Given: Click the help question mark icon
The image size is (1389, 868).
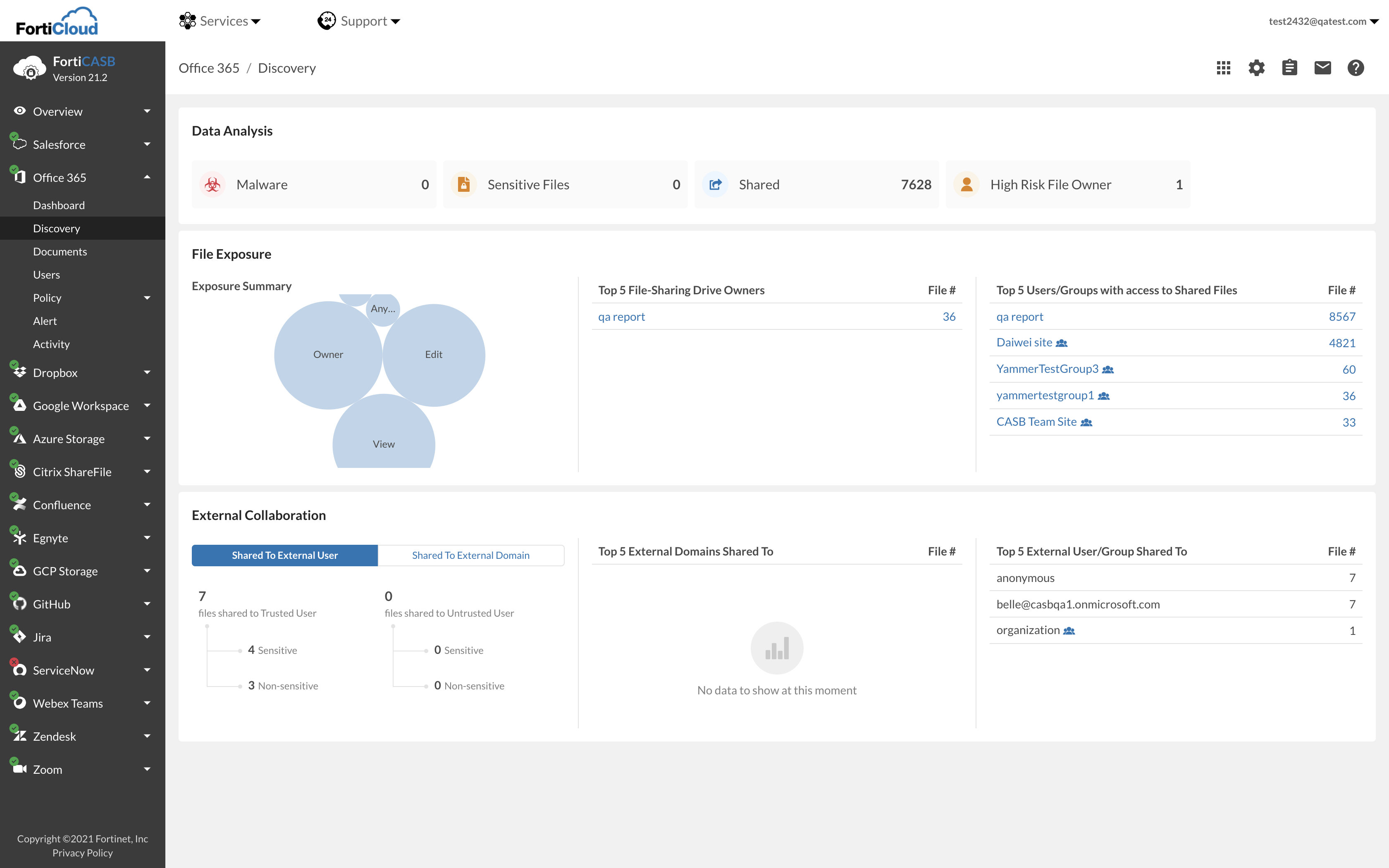Looking at the screenshot, I should pyautogui.click(x=1356, y=68).
